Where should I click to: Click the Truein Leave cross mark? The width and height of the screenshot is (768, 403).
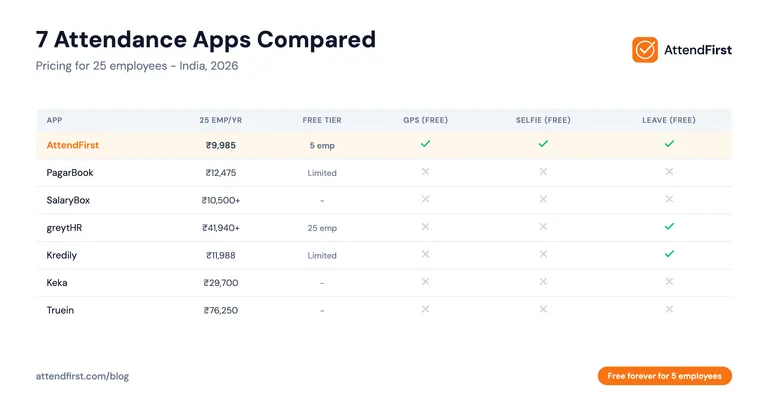[x=669, y=309]
